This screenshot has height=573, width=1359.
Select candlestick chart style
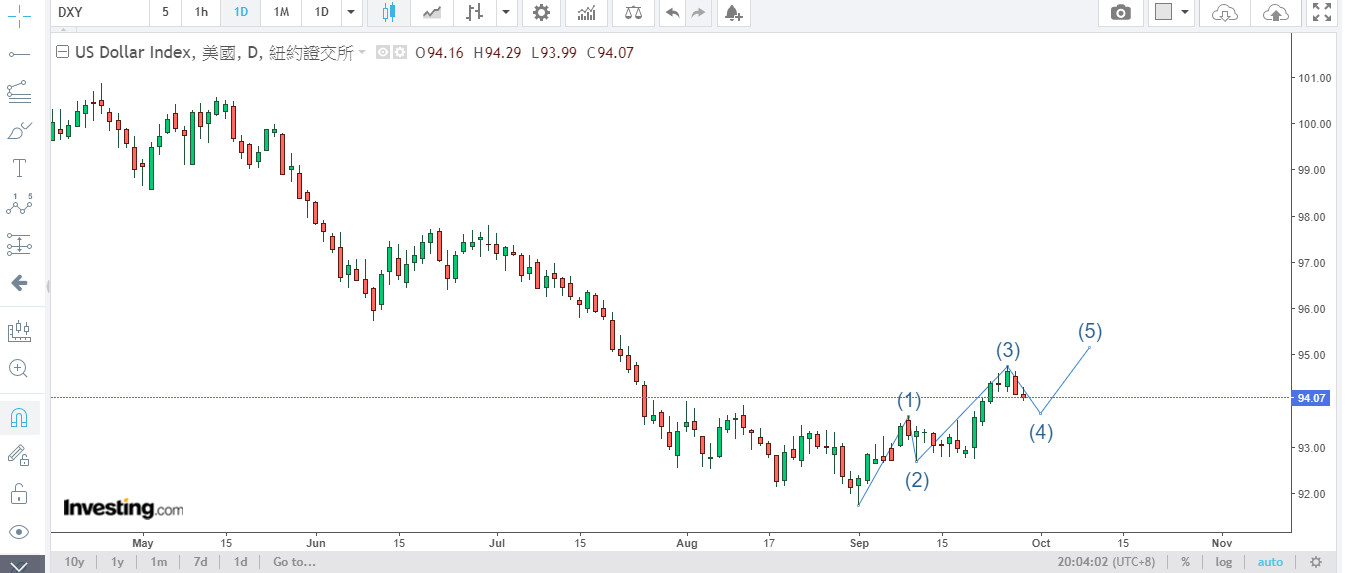(x=388, y=12)
